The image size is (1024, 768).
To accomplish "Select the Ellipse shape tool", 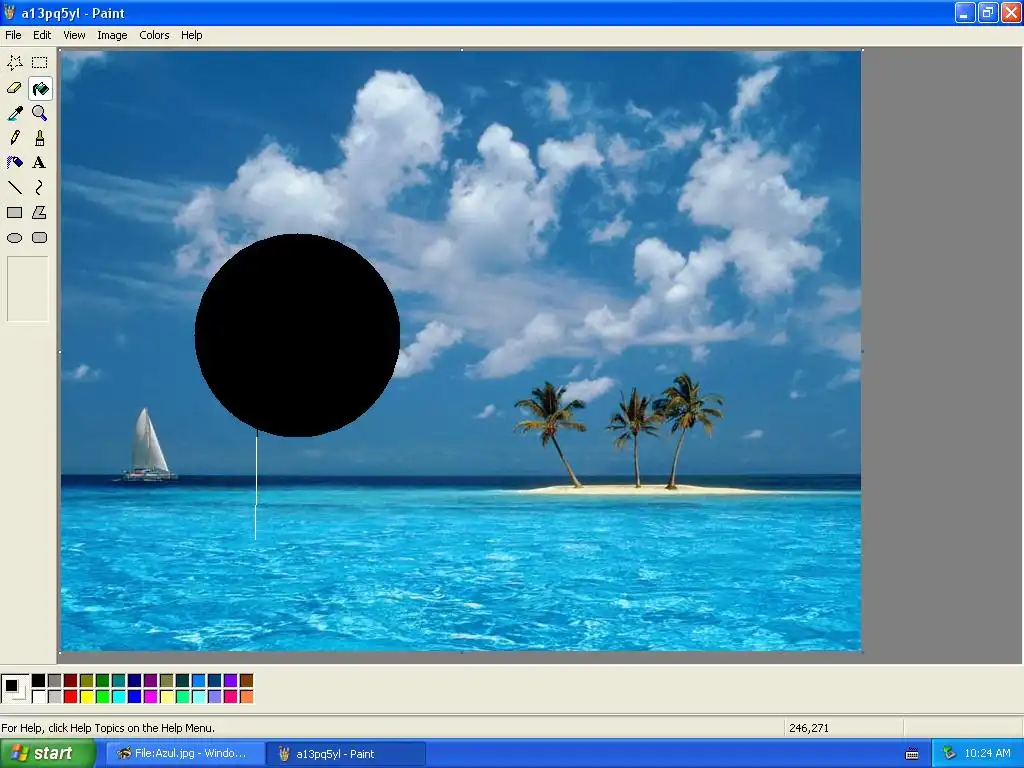I will coord(14,238).
